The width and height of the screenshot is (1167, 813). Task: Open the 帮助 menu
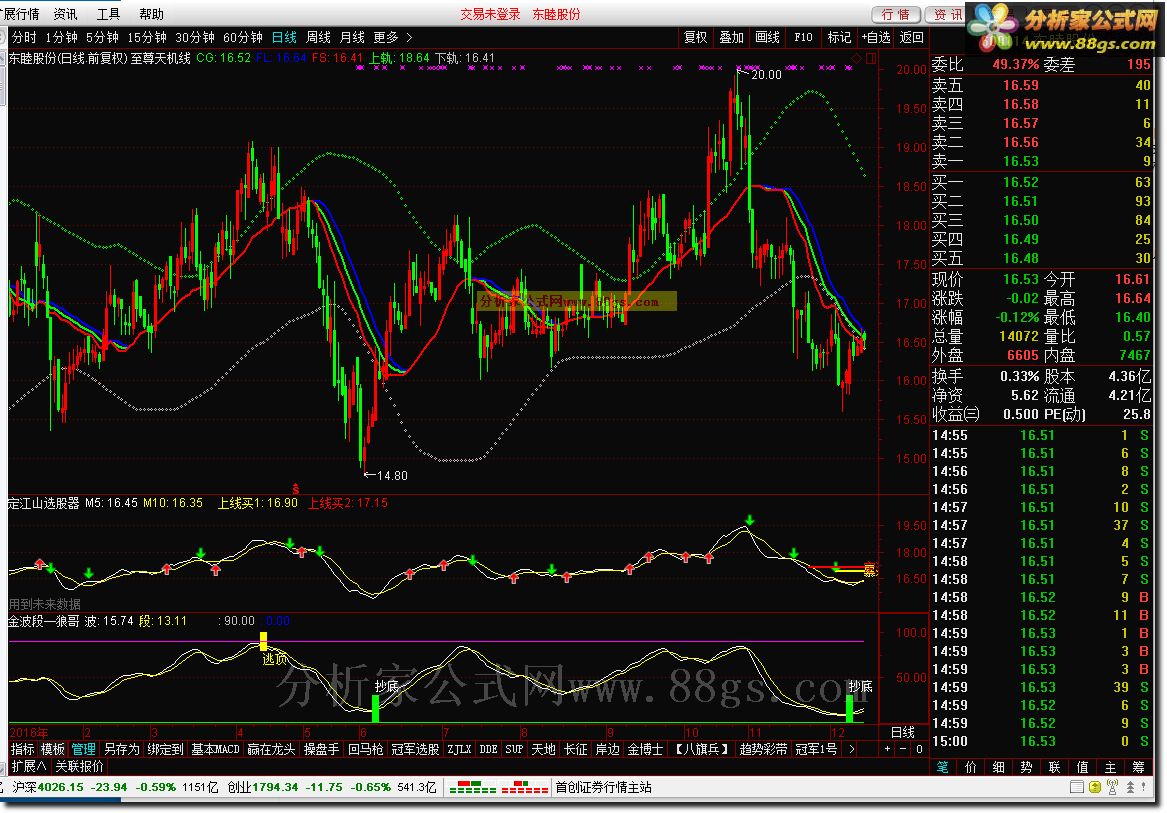152,14
